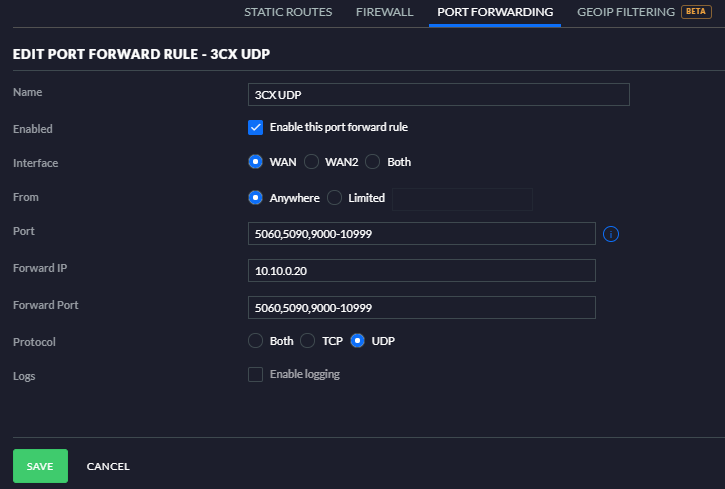Select the Port Forwarding tab

[x=495, y=12]
